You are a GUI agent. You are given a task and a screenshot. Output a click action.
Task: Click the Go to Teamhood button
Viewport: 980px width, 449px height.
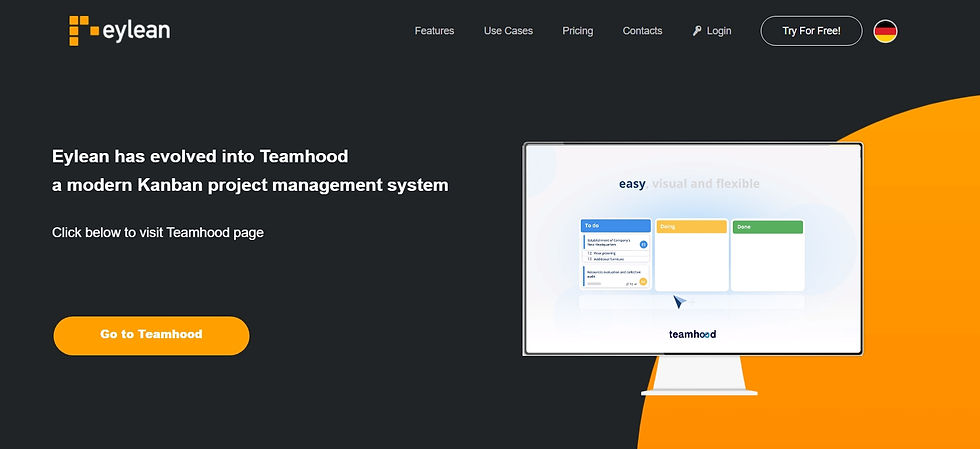pyautogui.click(x=151, y=335)
